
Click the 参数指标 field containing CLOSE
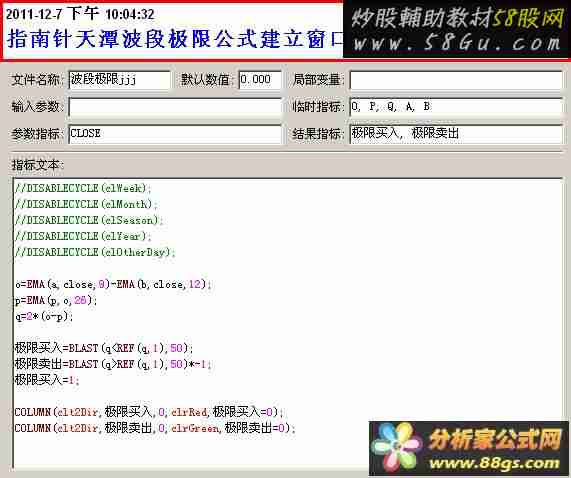[x=175, y=134]
